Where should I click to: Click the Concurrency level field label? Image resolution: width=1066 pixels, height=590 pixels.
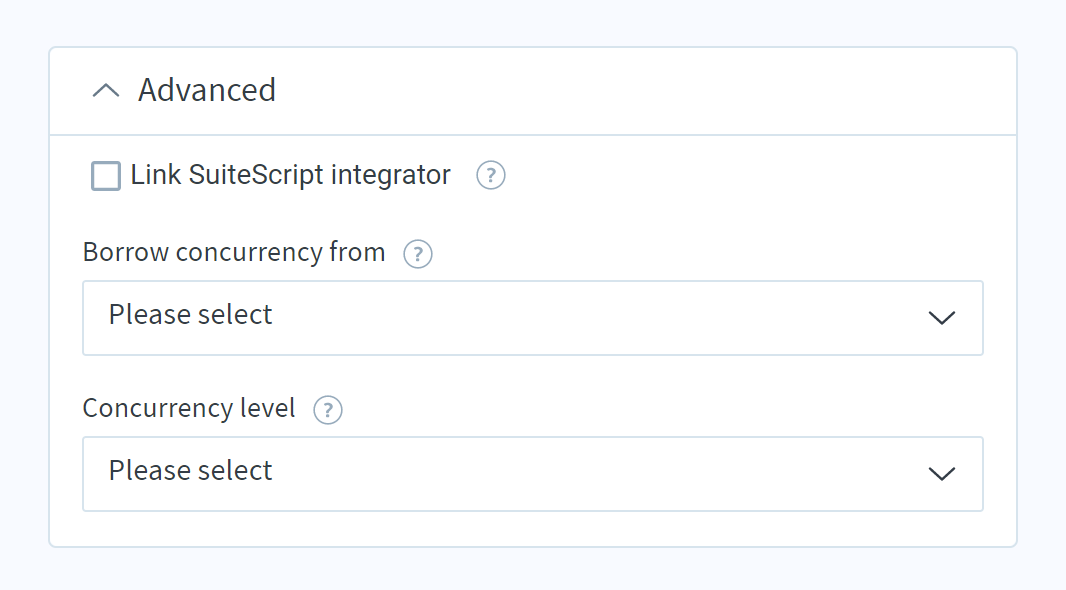(x=189, y=409)
